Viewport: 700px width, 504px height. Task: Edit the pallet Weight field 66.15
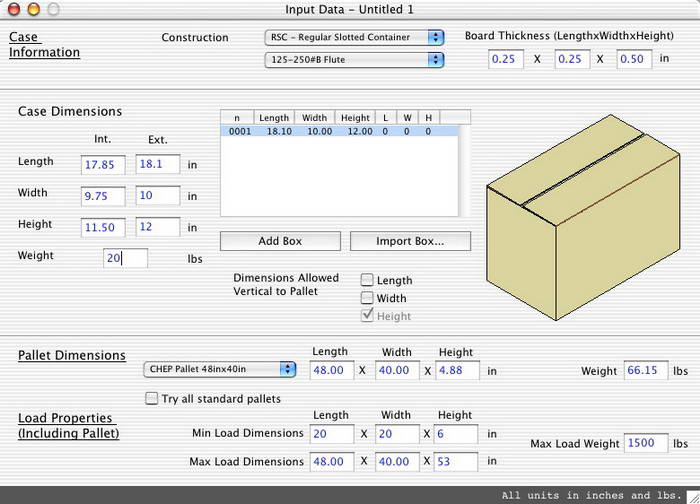(646, 371)
